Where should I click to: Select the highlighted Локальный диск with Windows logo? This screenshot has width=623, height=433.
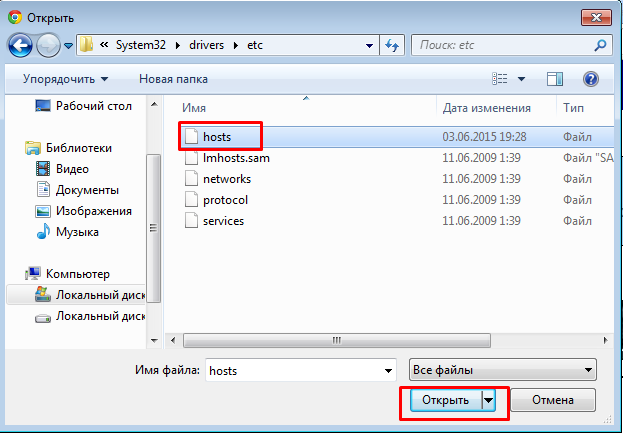(x=76, y=295)
